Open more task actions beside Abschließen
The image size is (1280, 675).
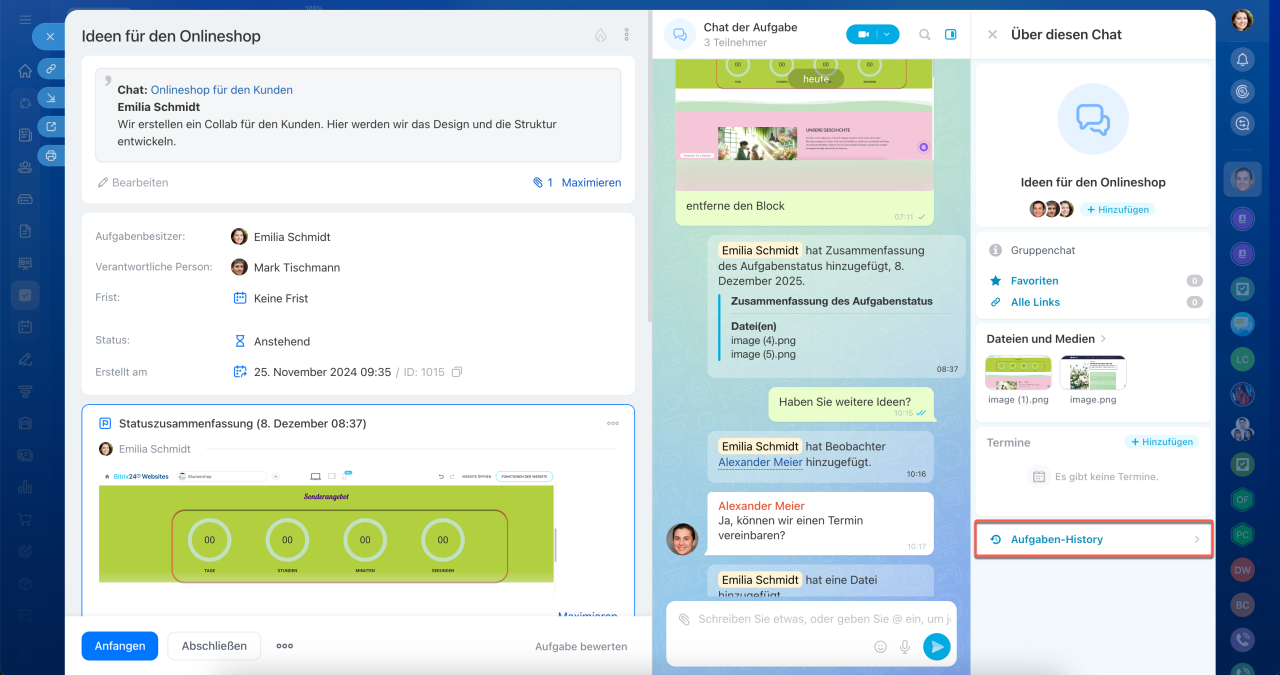coord(285,646)
